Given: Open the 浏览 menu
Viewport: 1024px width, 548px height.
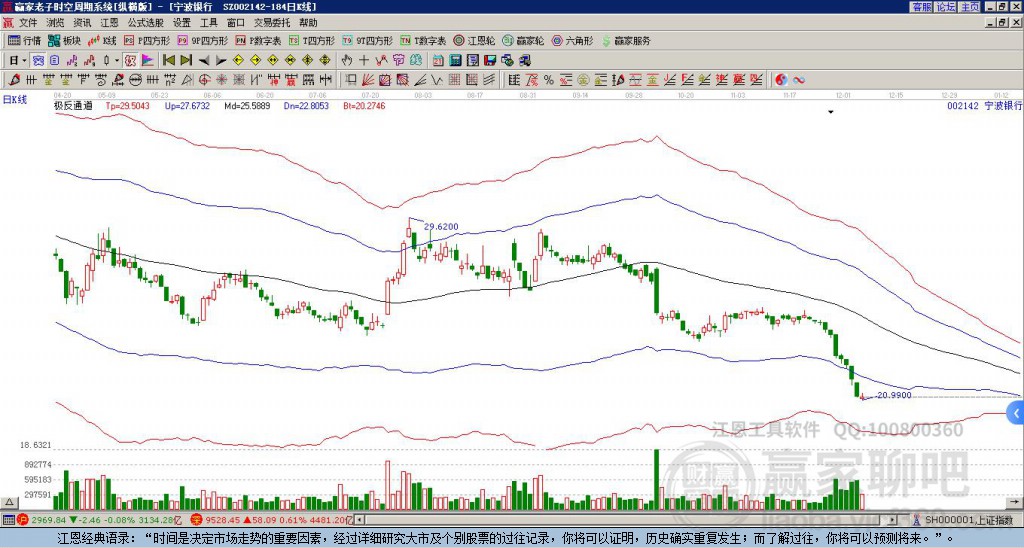Looking at the screenshot, I should pos(56,23).
